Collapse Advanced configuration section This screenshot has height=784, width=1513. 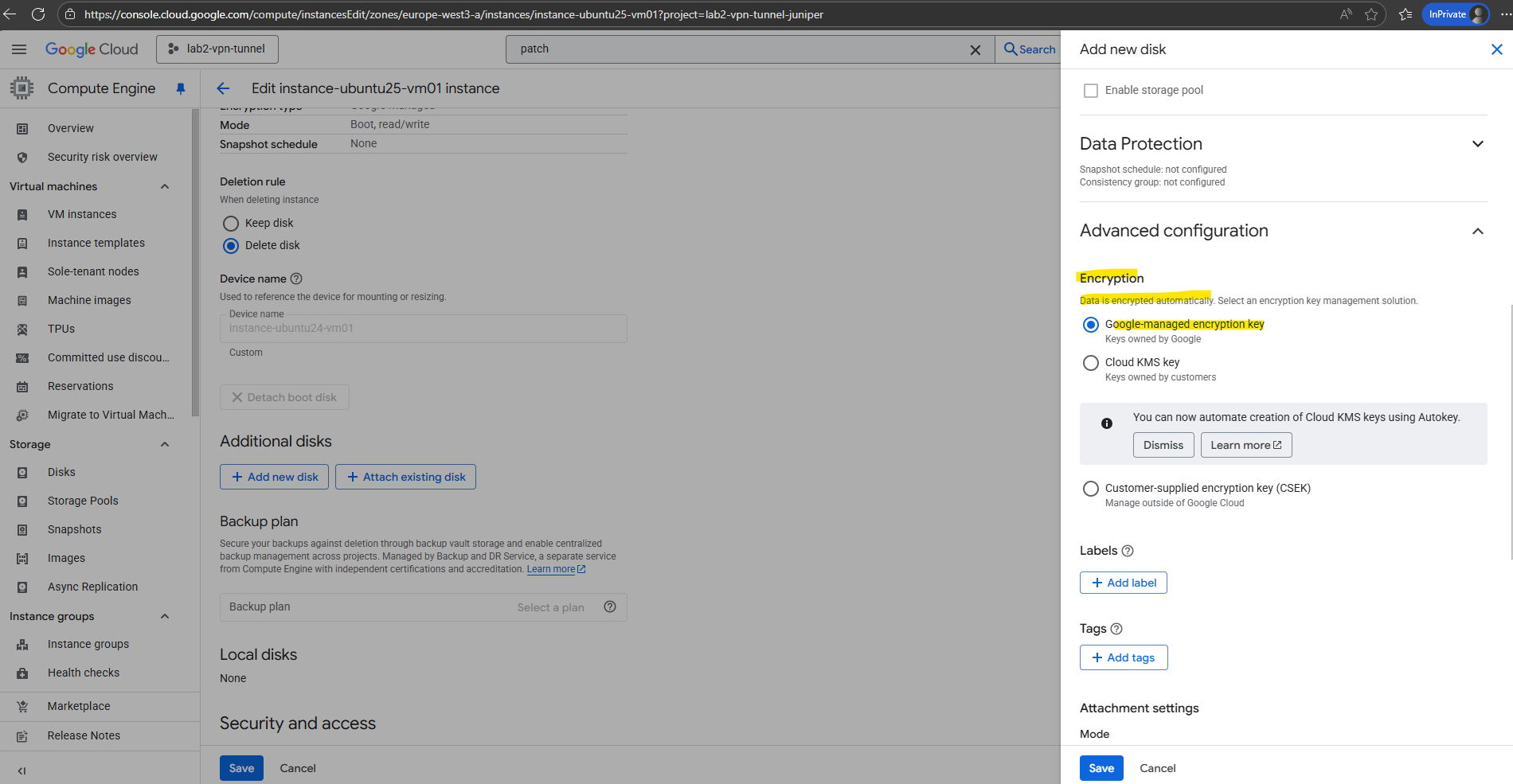tap(1478, 231)
